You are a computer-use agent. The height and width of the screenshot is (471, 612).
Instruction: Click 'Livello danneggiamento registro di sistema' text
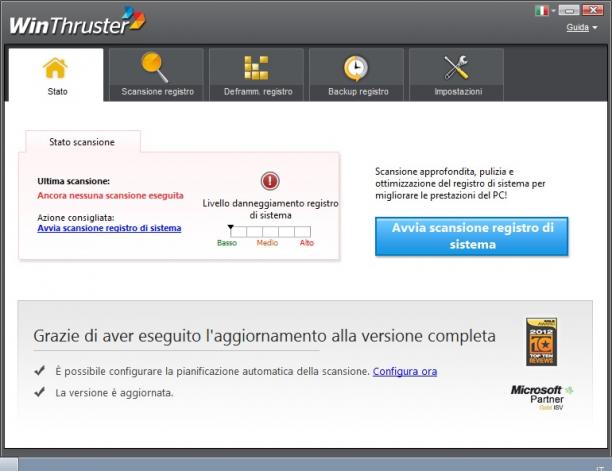click(x=270, y=209)
